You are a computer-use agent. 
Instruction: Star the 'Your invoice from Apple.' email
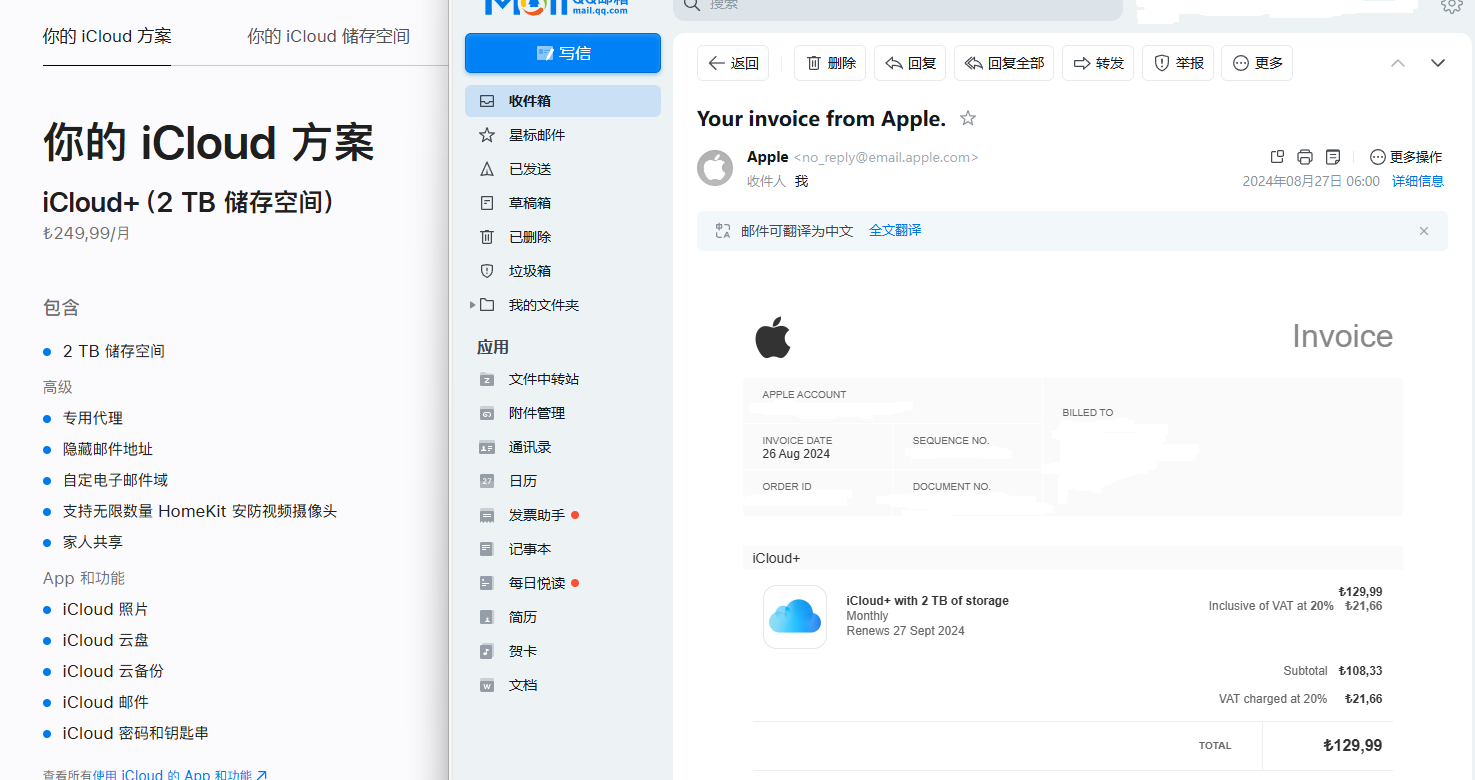tap(967, 119)
